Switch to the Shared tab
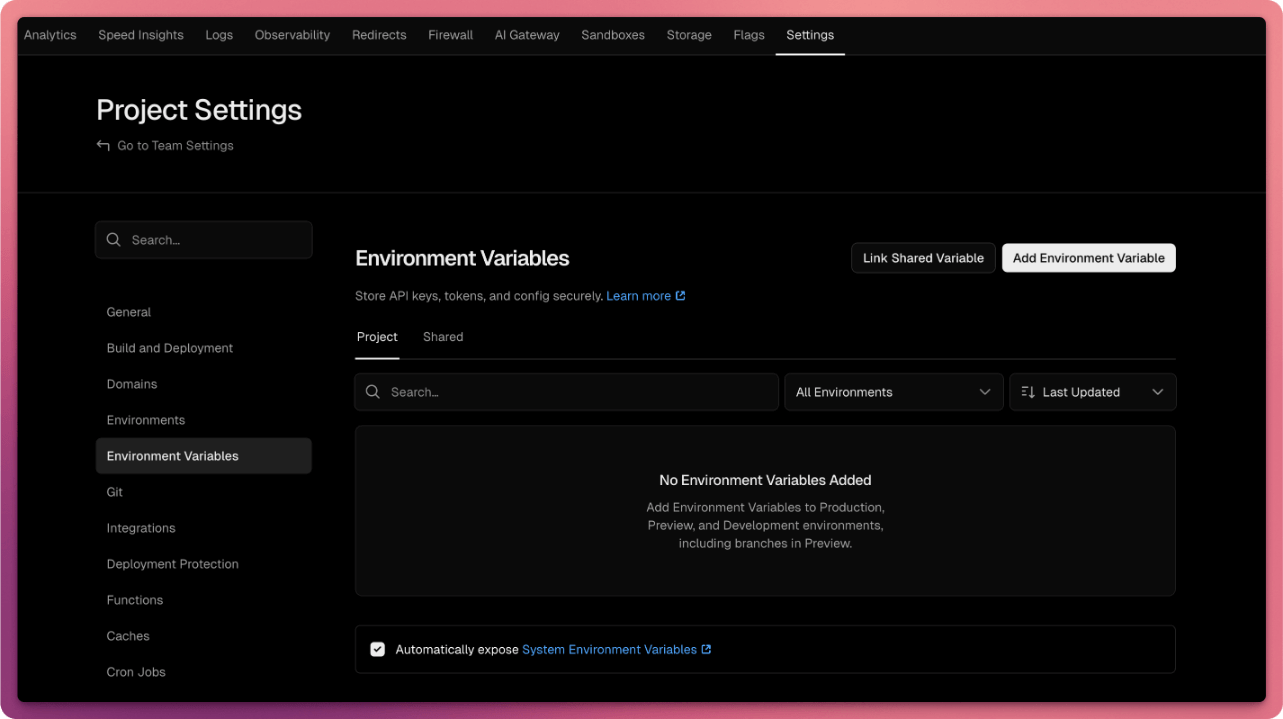This screenshot has width=1283, height=719. (442, 337)
